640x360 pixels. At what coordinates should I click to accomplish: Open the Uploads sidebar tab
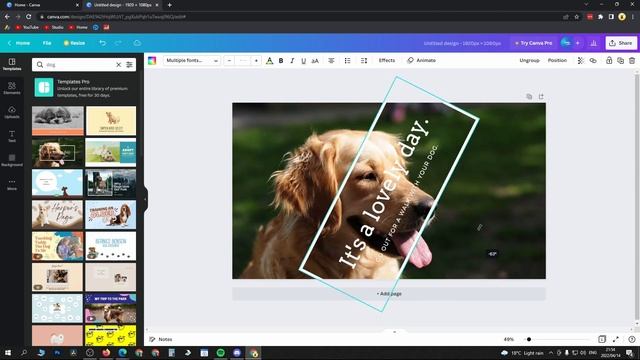tap(12, 112)
